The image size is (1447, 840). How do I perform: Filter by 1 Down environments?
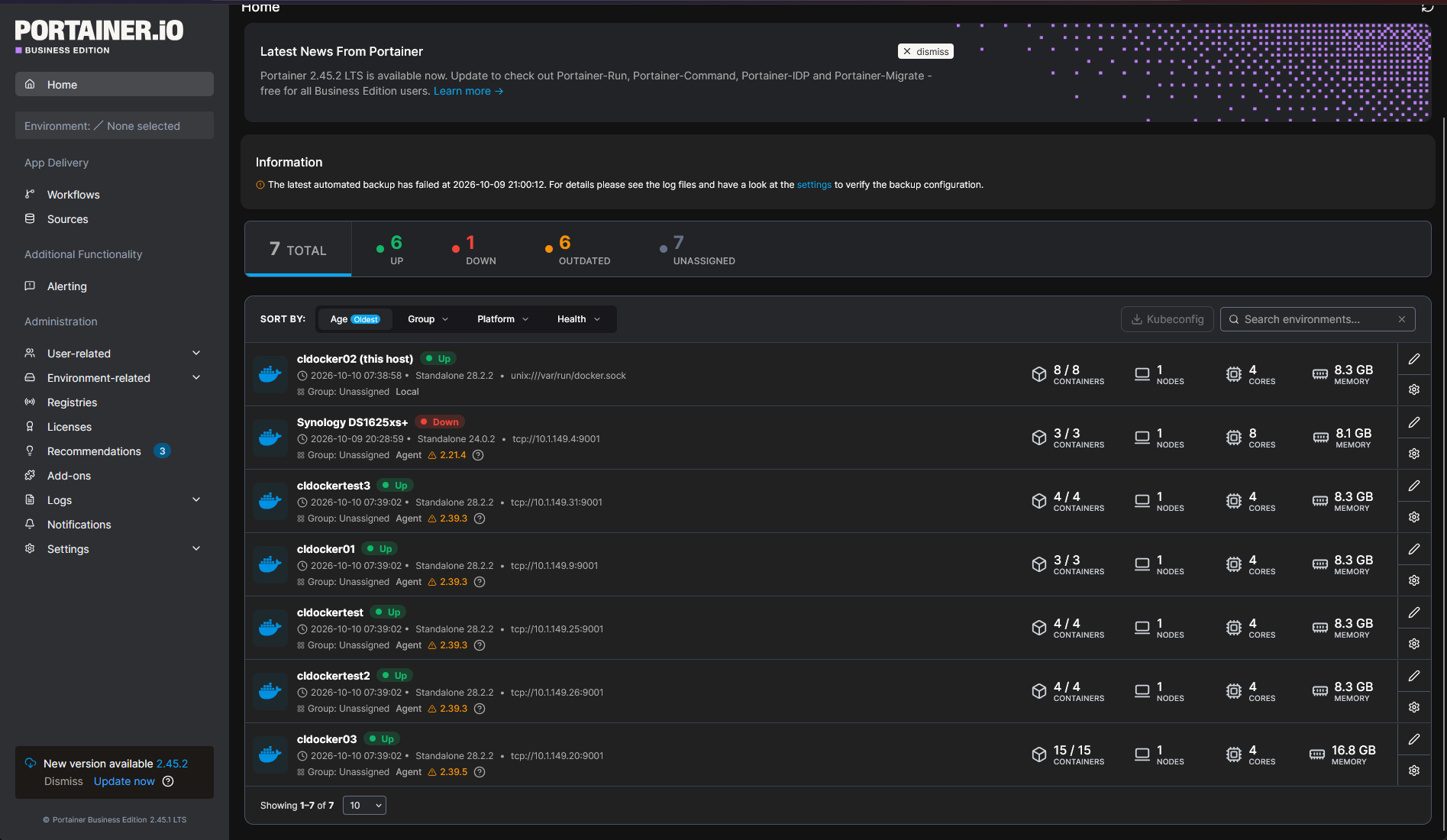[x=473, y=250]
